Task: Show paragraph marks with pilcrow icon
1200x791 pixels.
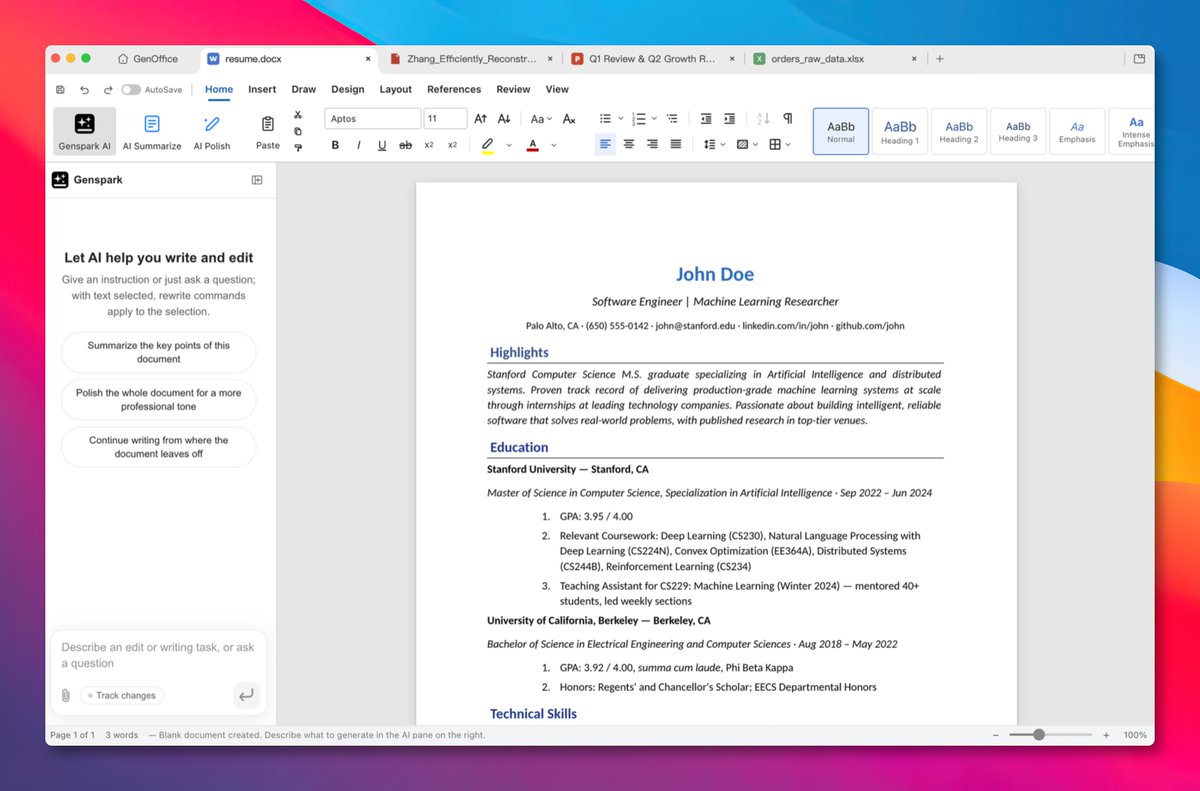Action: click(x=788, y=118)
